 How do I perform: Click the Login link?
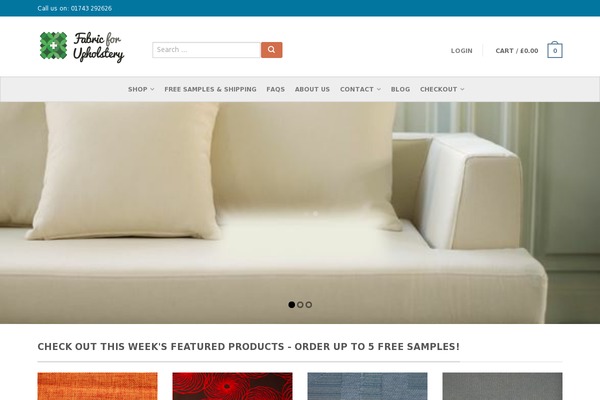coord(461,51)
